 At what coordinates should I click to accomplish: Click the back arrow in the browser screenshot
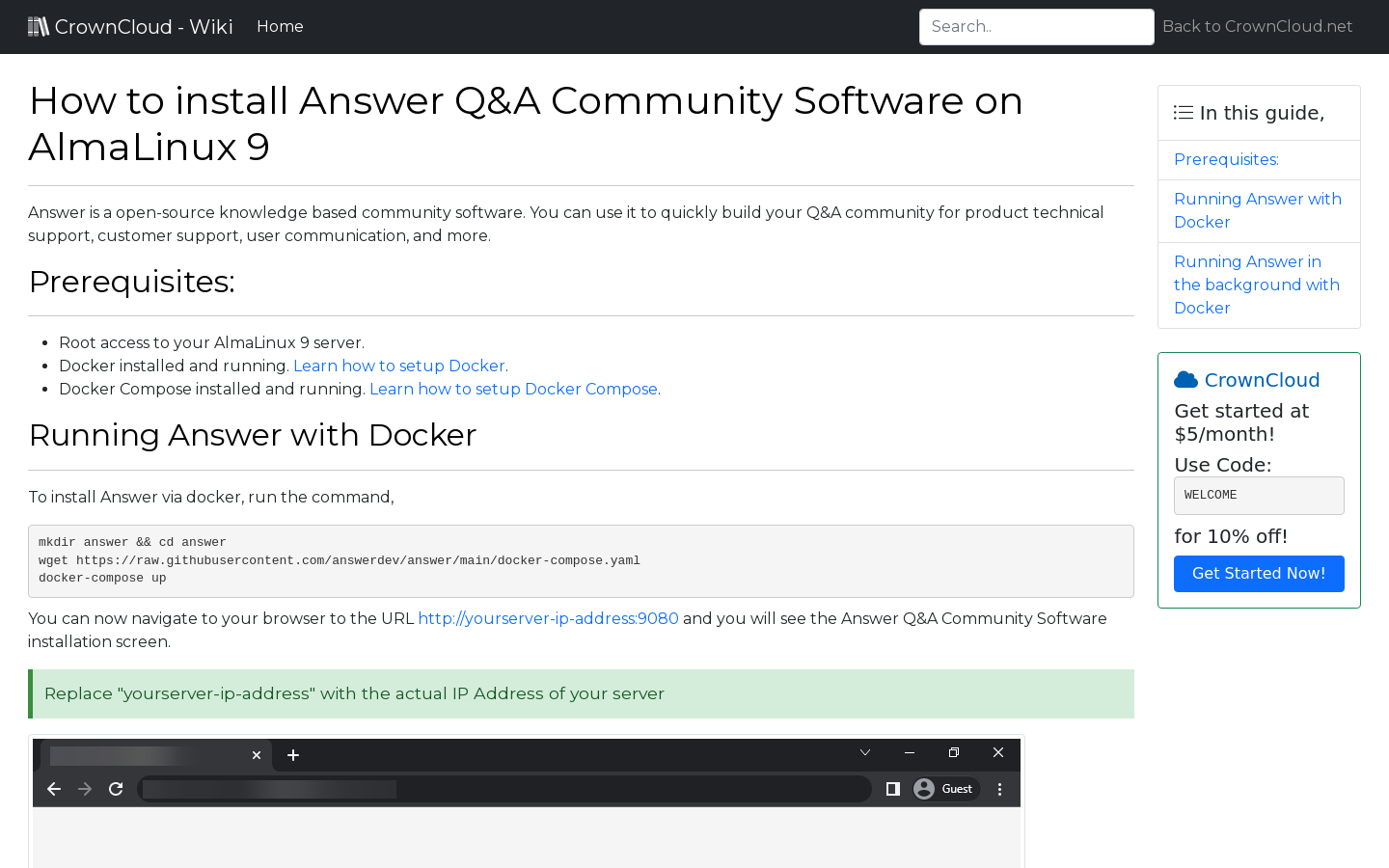(53, 788)
